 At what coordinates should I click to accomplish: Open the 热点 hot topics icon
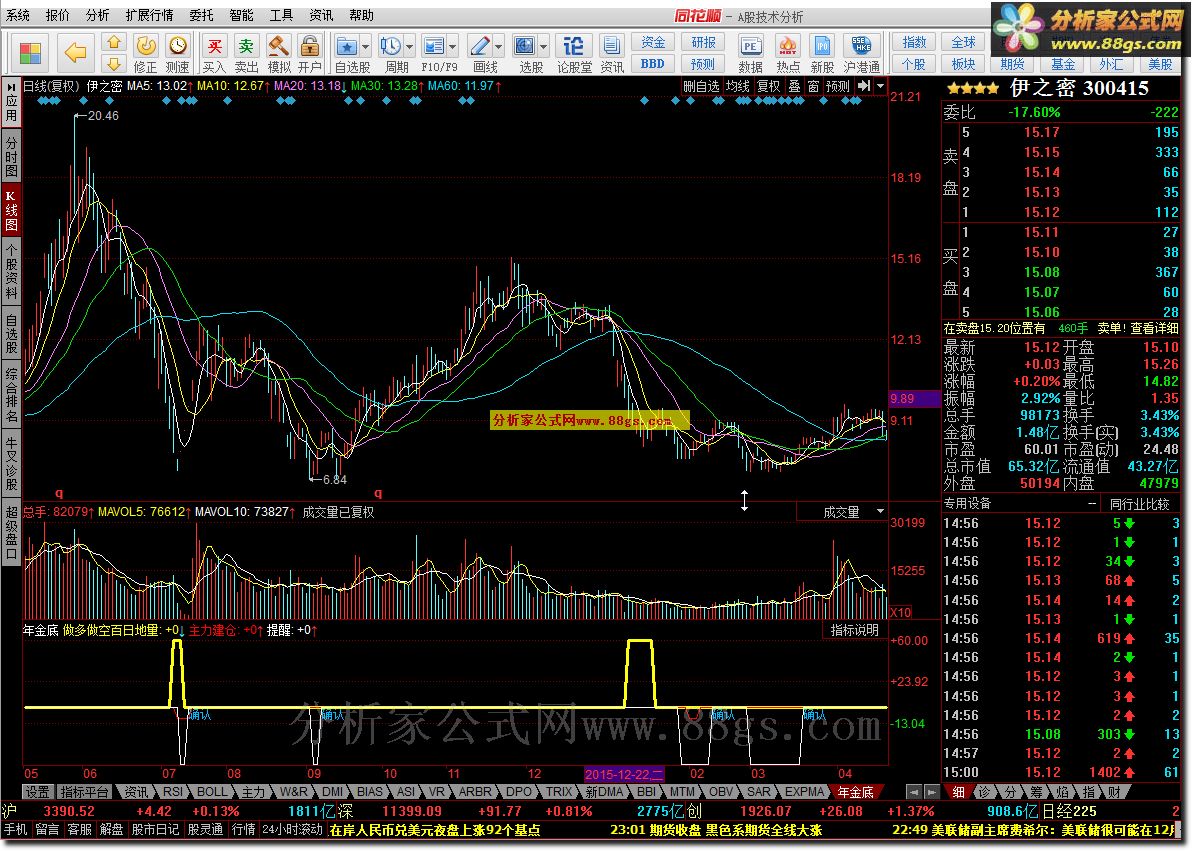787,54
